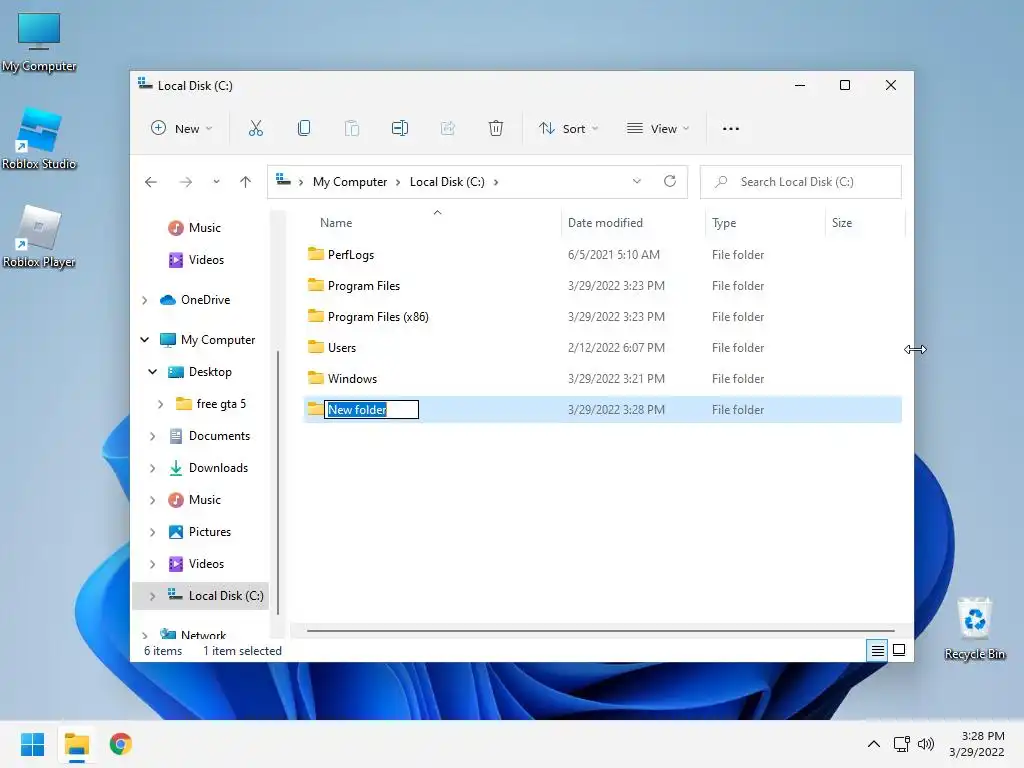Expand the Downloads tree node

pos(153,468)
